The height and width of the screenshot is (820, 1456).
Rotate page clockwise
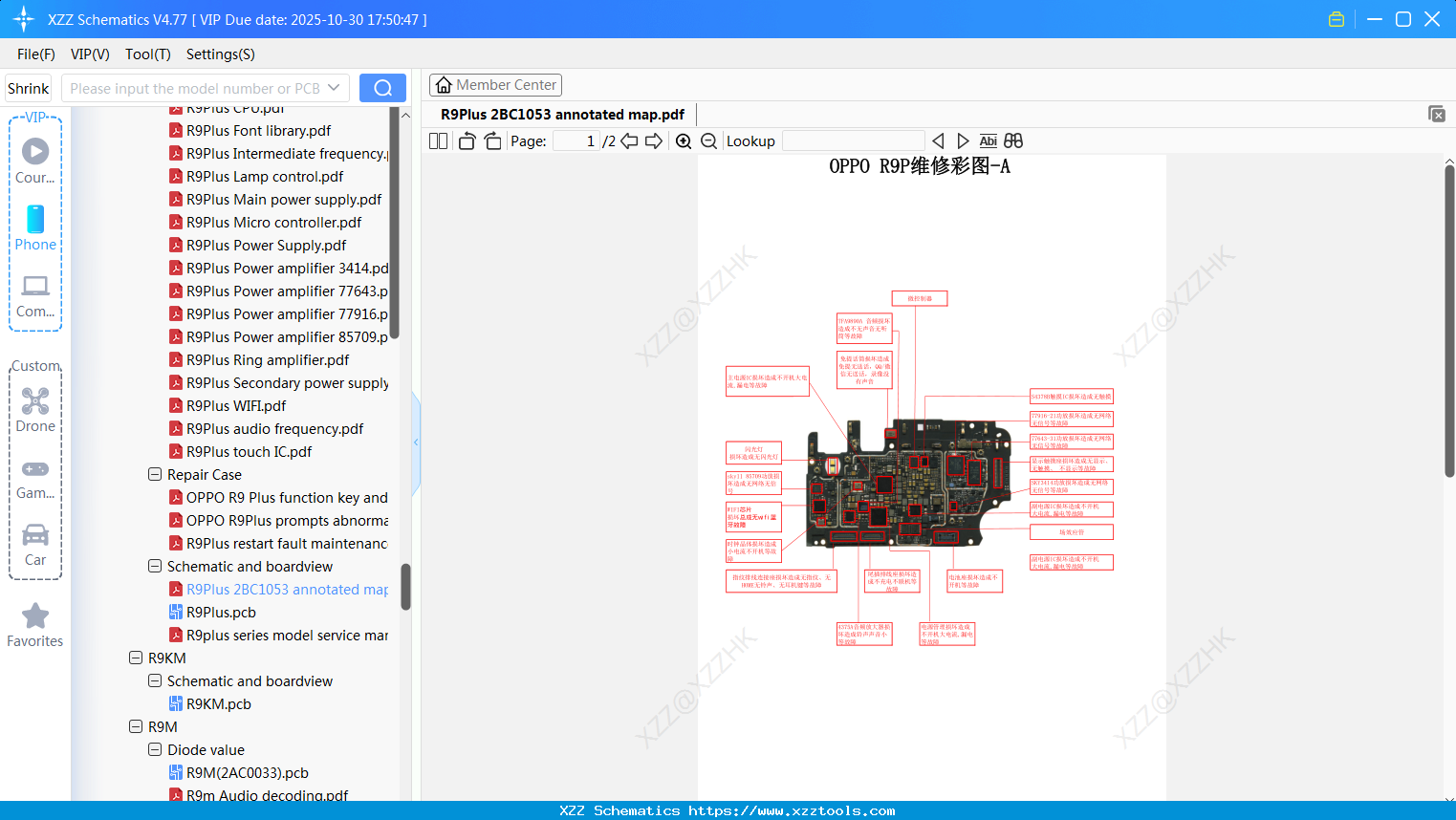pos(492,141)
